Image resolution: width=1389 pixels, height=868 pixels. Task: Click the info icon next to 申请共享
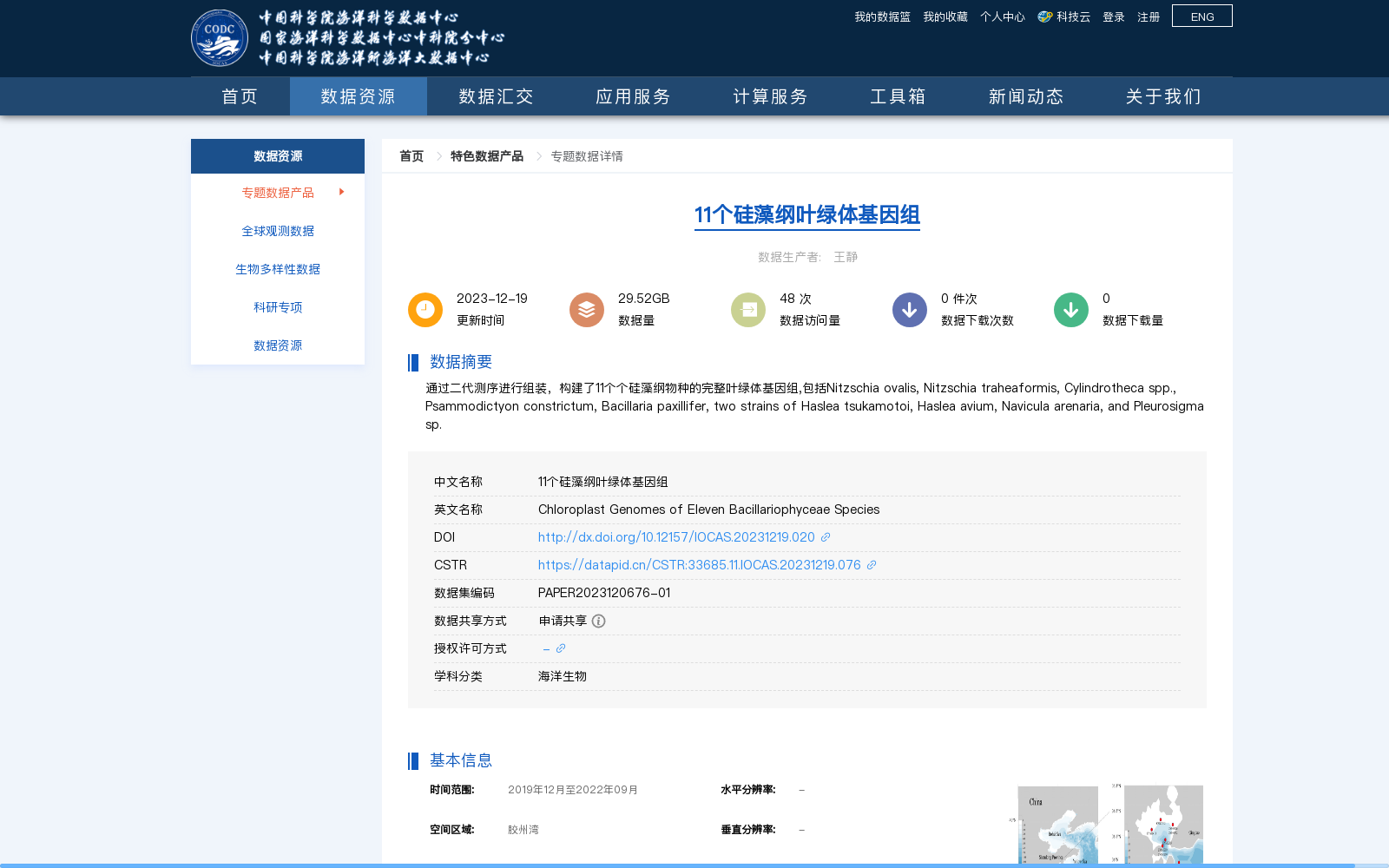598,621
